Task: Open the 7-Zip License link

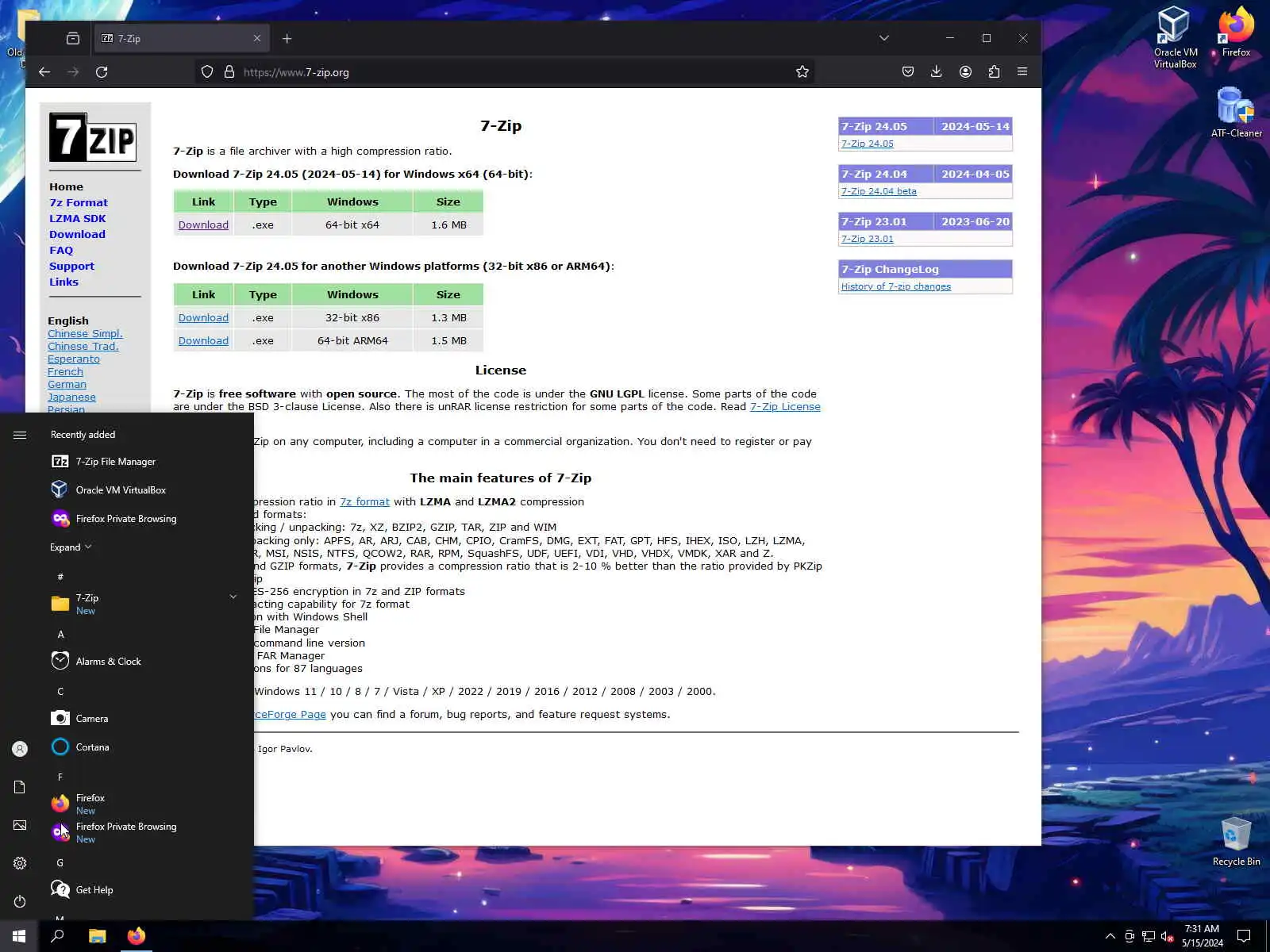Action: pyautogui.click(x=785, y=407)
